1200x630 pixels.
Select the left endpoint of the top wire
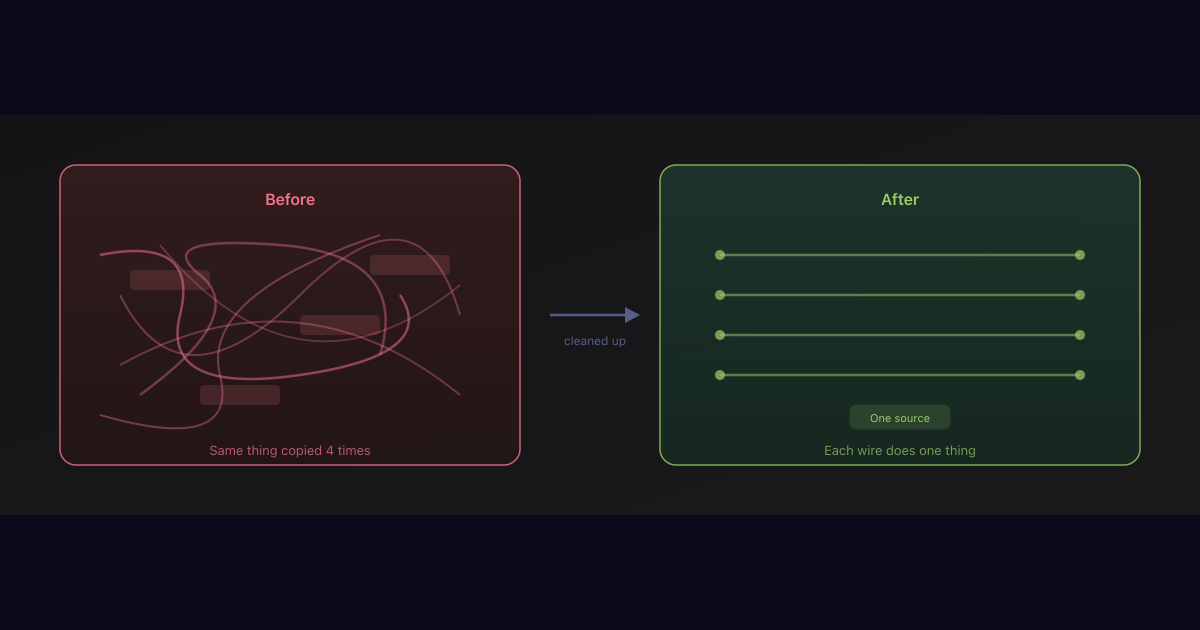coord(720,255)
